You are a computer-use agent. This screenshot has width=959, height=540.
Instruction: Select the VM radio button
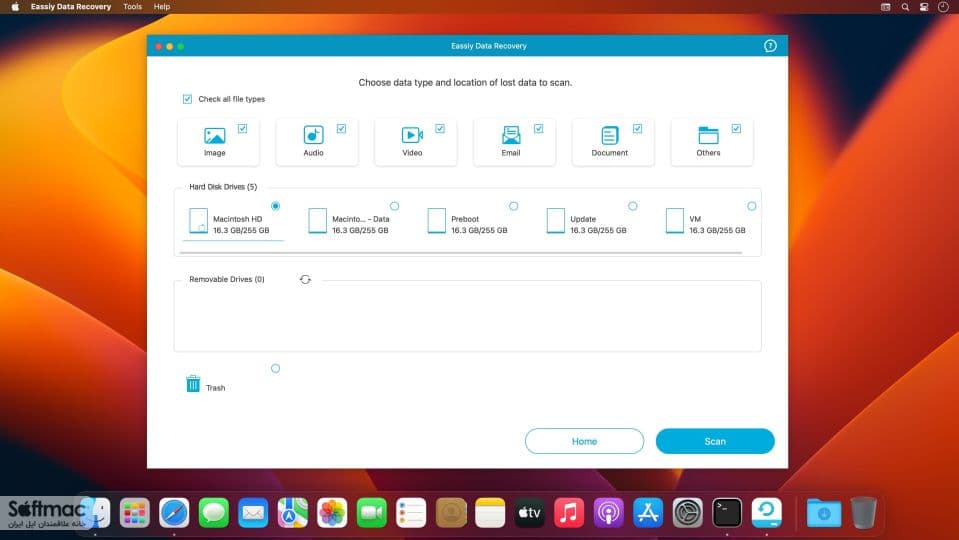click(752, 206)
